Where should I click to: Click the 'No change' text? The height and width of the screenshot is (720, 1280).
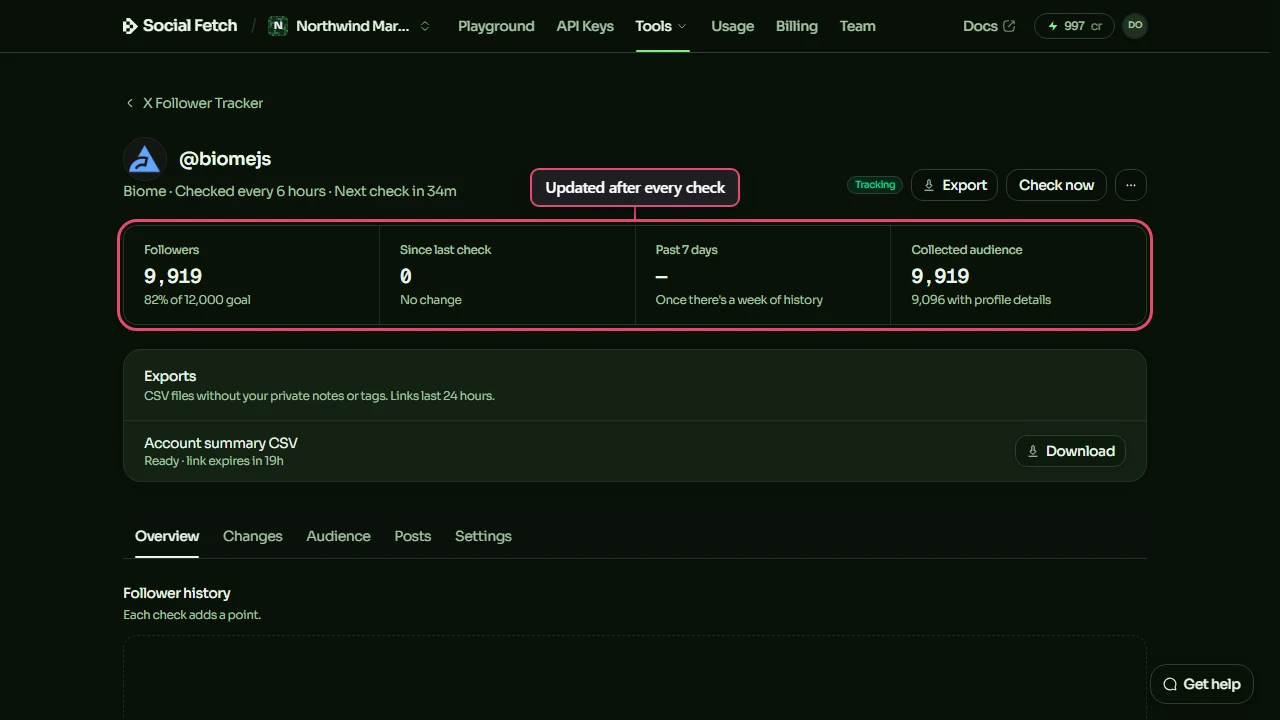(431, 300)
